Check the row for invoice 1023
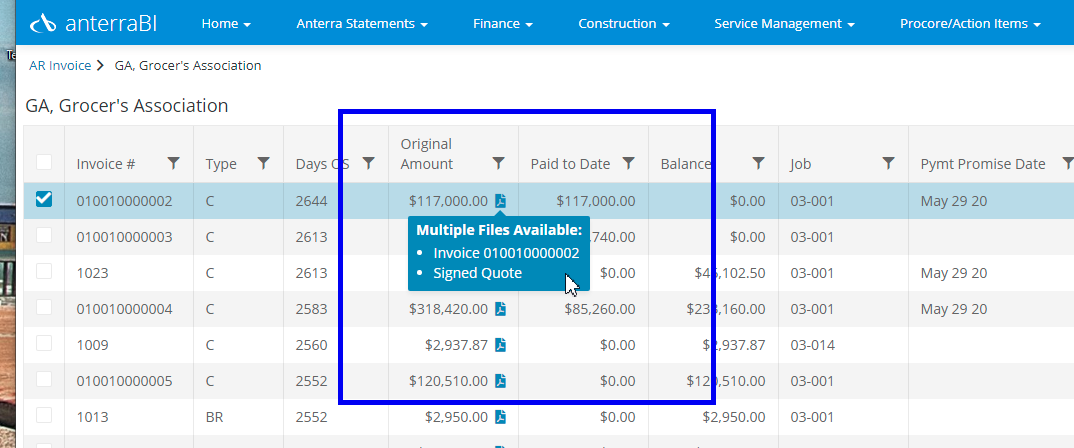1074x448 pixels. (x=44, y=271)
